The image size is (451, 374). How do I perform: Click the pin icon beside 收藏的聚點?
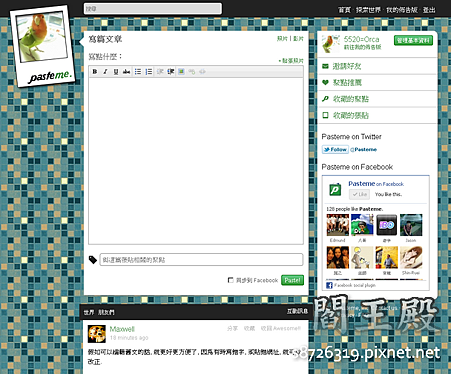point(325,99)
